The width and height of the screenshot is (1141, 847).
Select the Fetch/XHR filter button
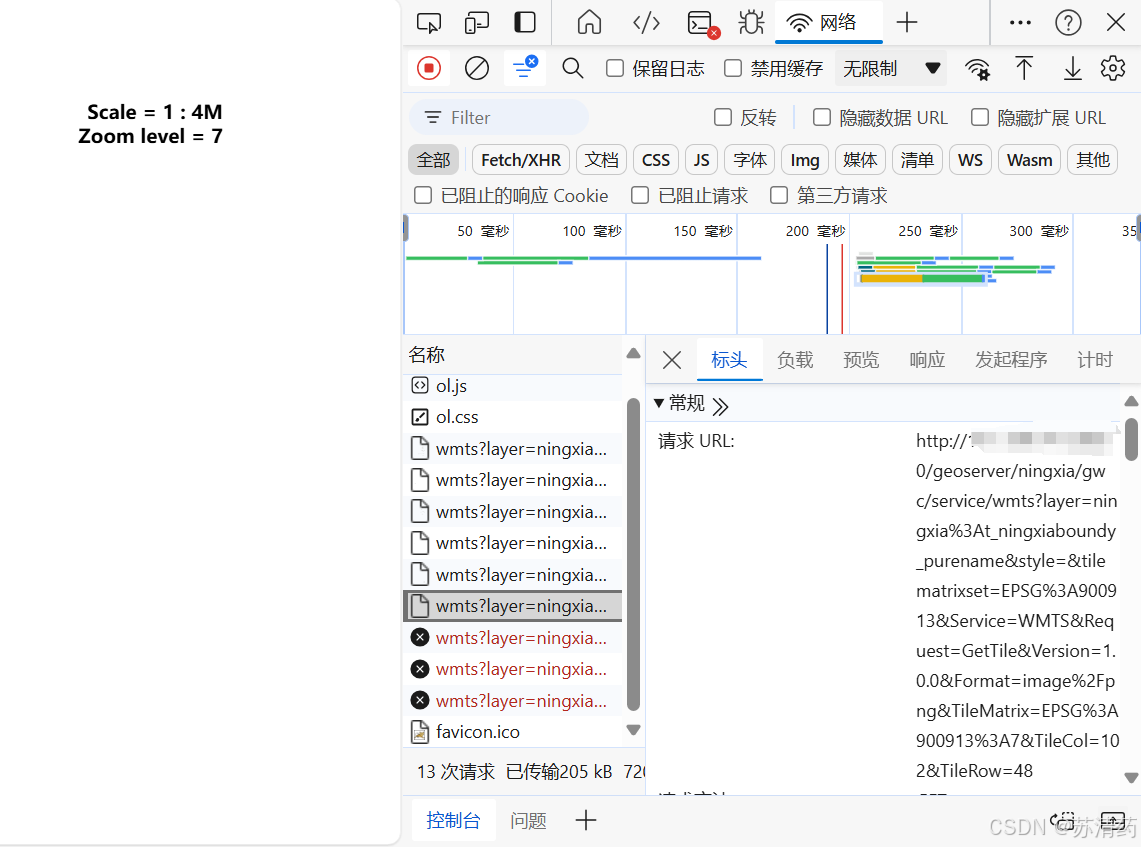[520, 159]
